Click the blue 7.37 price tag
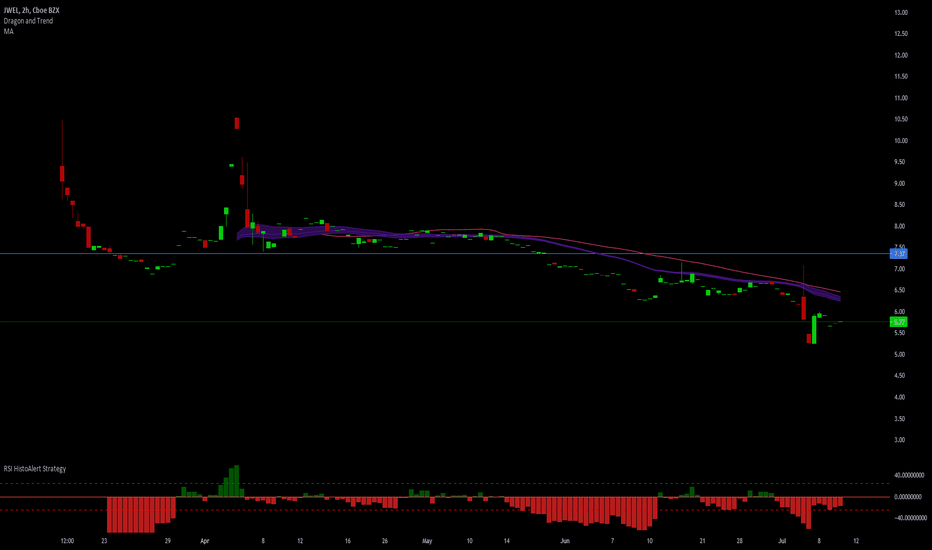Viewport: 932px width, 550px height. pyautogui.click(x=898, y=254)
